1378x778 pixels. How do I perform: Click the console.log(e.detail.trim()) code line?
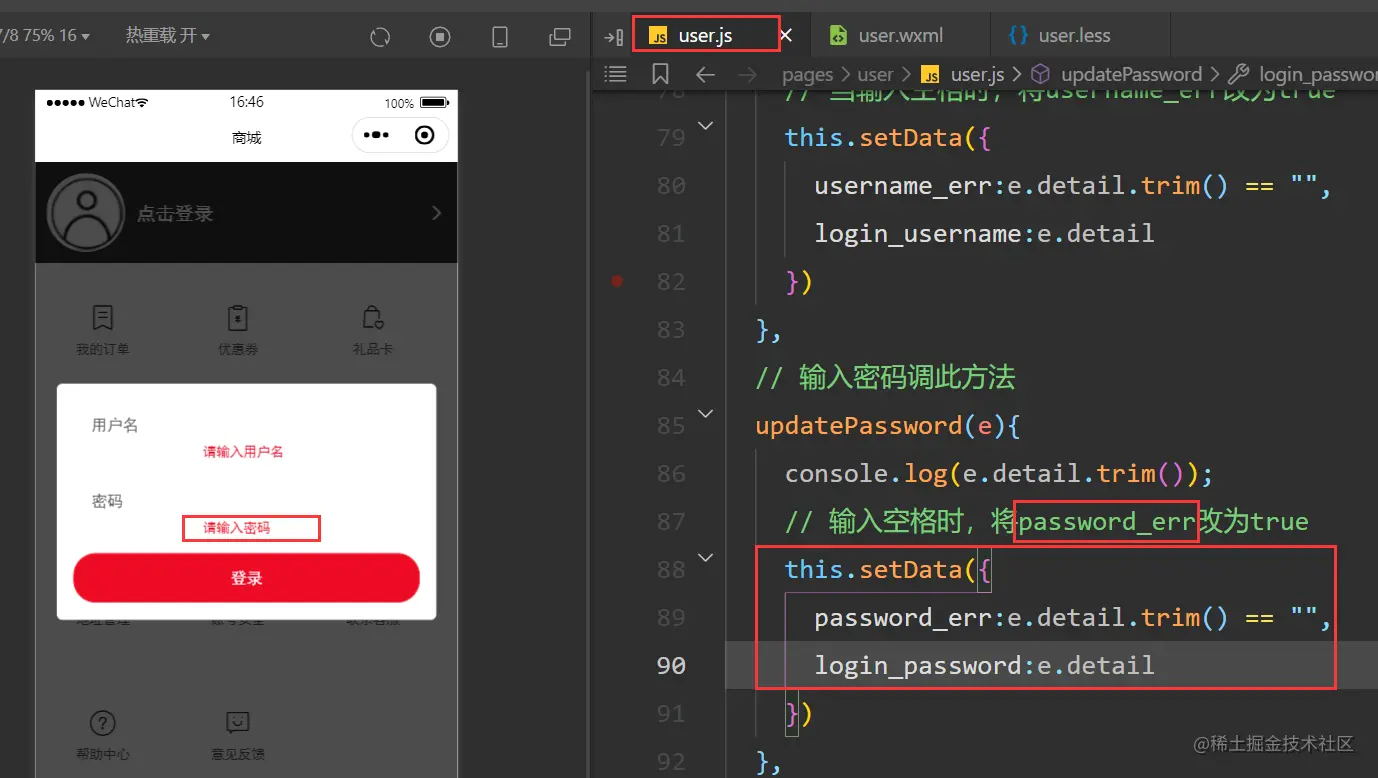tap(999, 473)
